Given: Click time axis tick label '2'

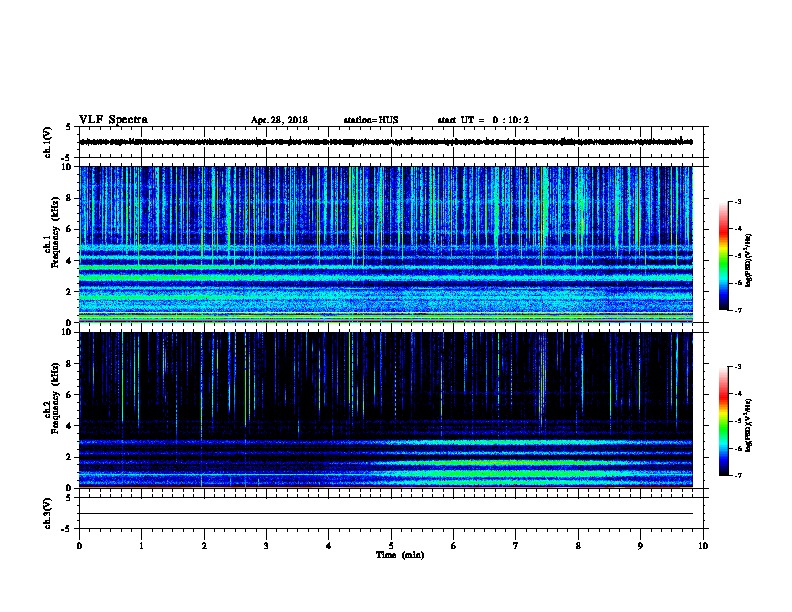Looking at the screenshot, I should click(204, 546).
